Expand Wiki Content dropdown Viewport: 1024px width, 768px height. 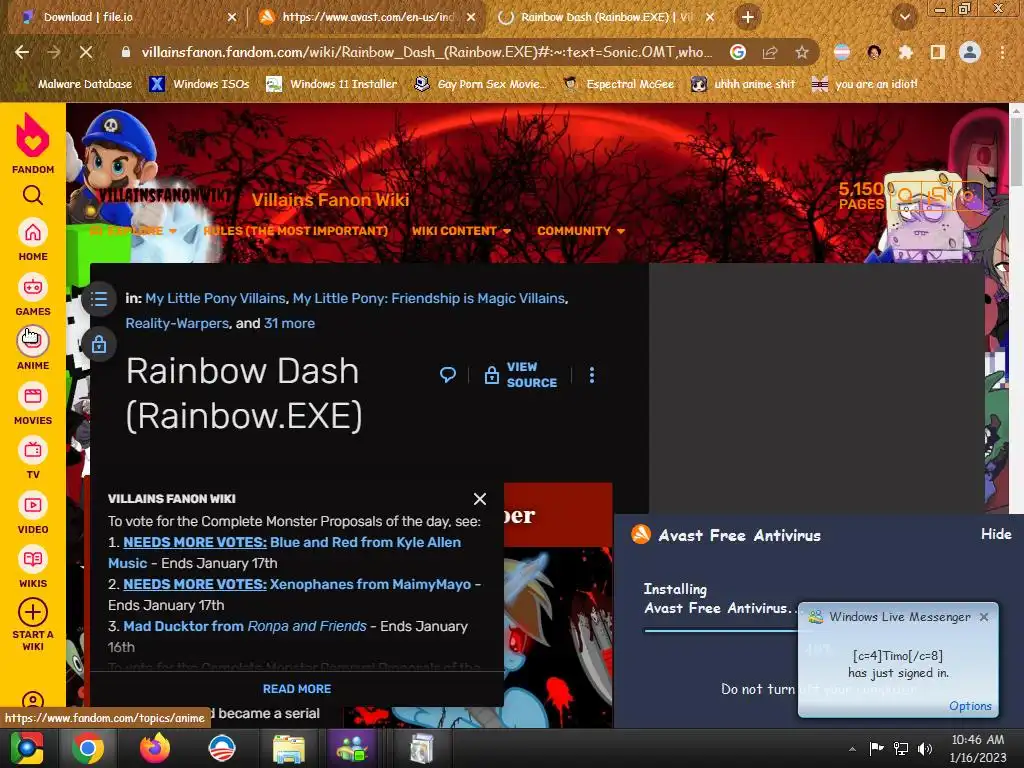click(x=461, y=231)
